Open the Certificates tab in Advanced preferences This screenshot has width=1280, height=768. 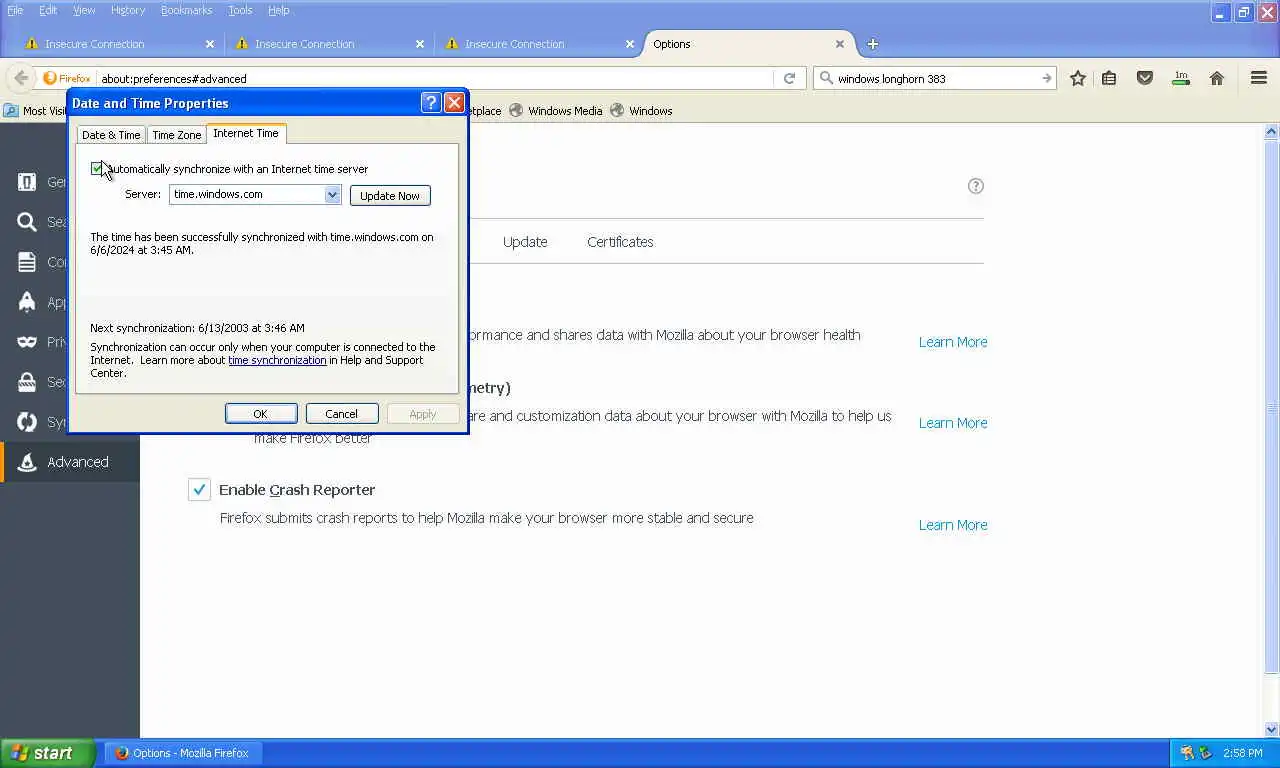pos(620,242)
